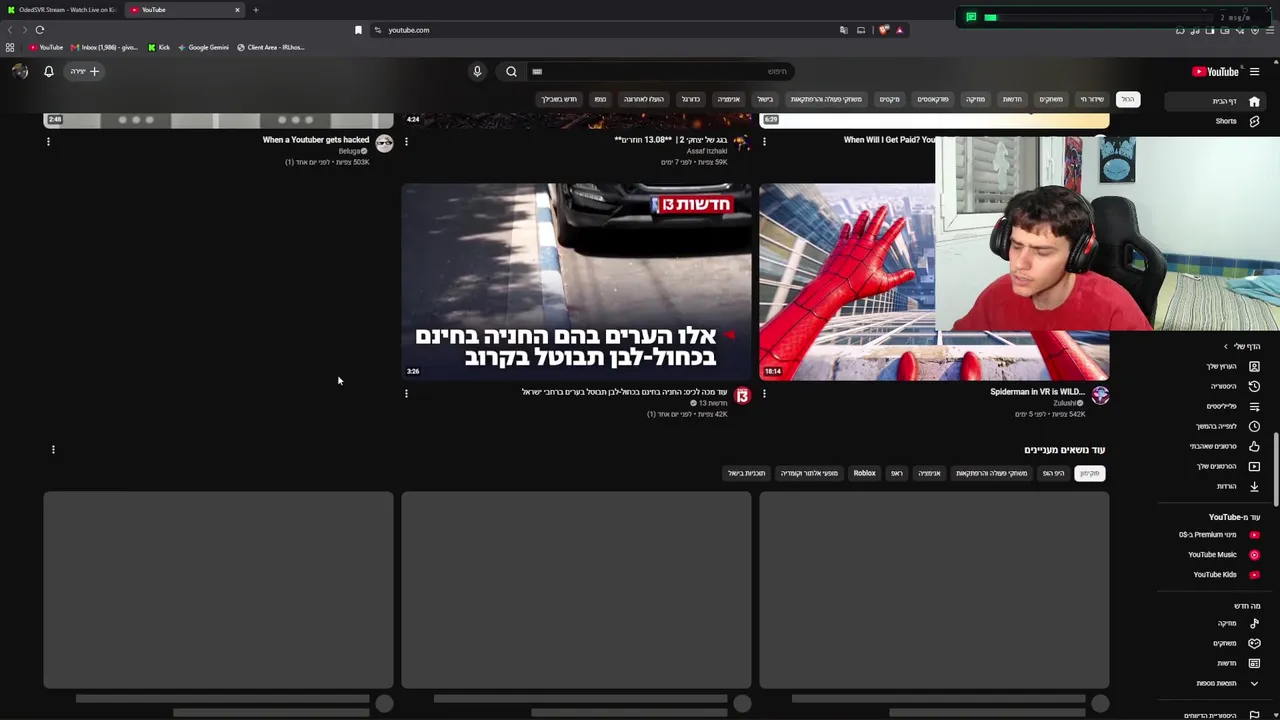Viewport: 1280px width, 720px height.
Task: Click the magnifier search button
Action: click(511, 71)
